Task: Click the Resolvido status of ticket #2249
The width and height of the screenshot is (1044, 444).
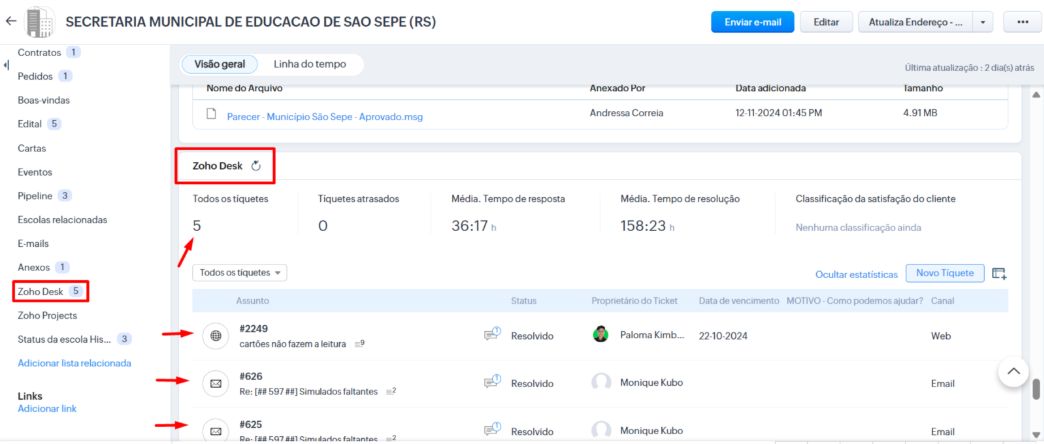Action: pyautogui.click(x=532, y=335)
